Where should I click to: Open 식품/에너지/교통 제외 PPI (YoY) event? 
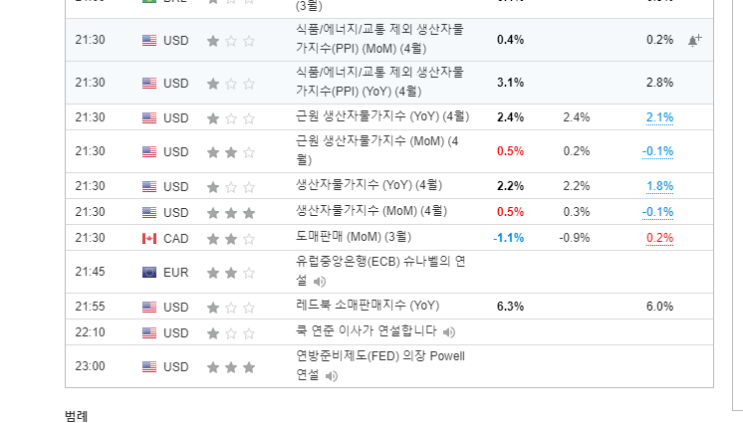point(380,82)
